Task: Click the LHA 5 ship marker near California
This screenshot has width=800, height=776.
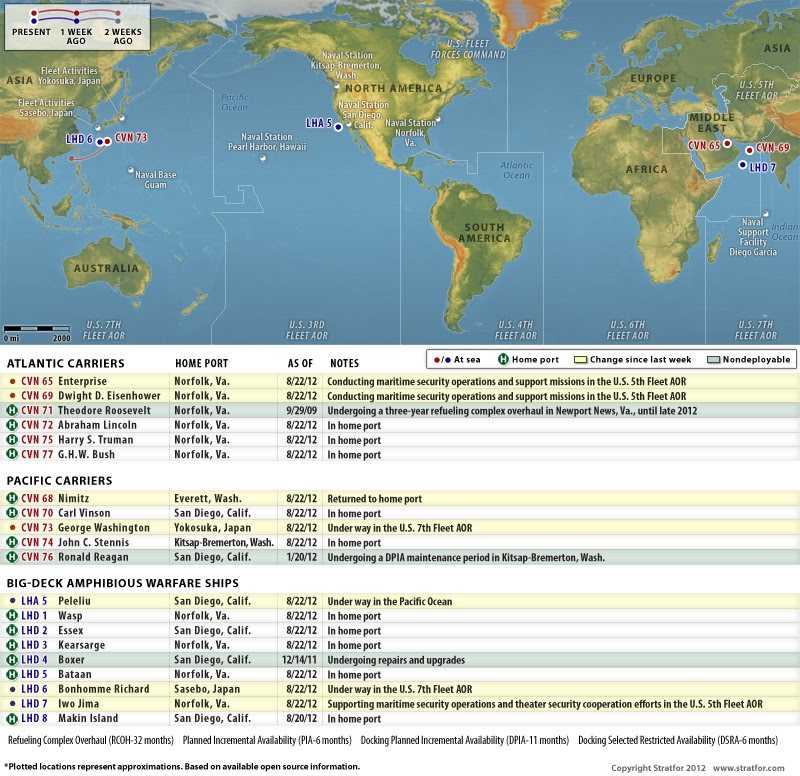Action: 339,127
